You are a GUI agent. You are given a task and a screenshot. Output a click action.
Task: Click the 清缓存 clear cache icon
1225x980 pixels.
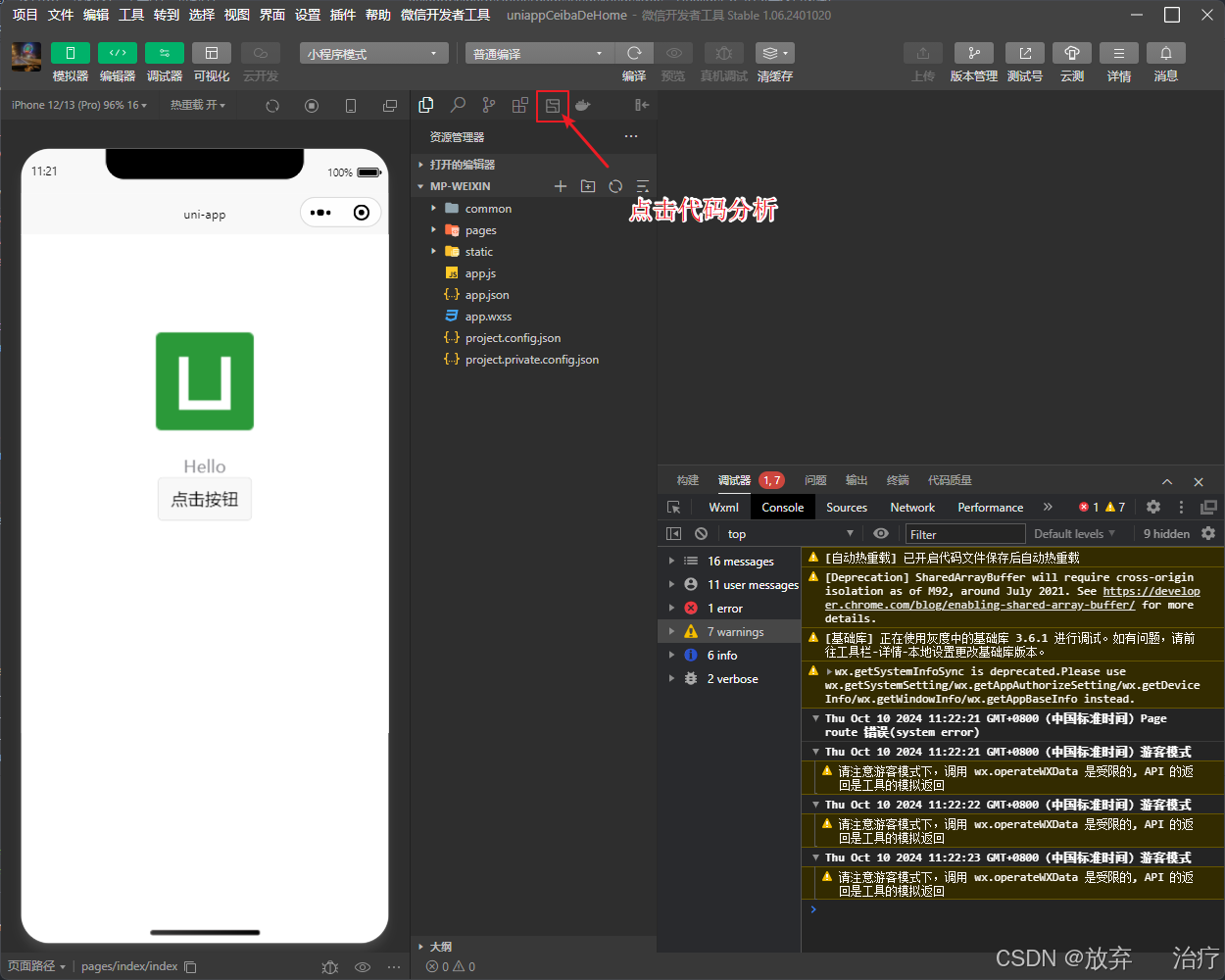pyautogui.click(x=775, y=53)
